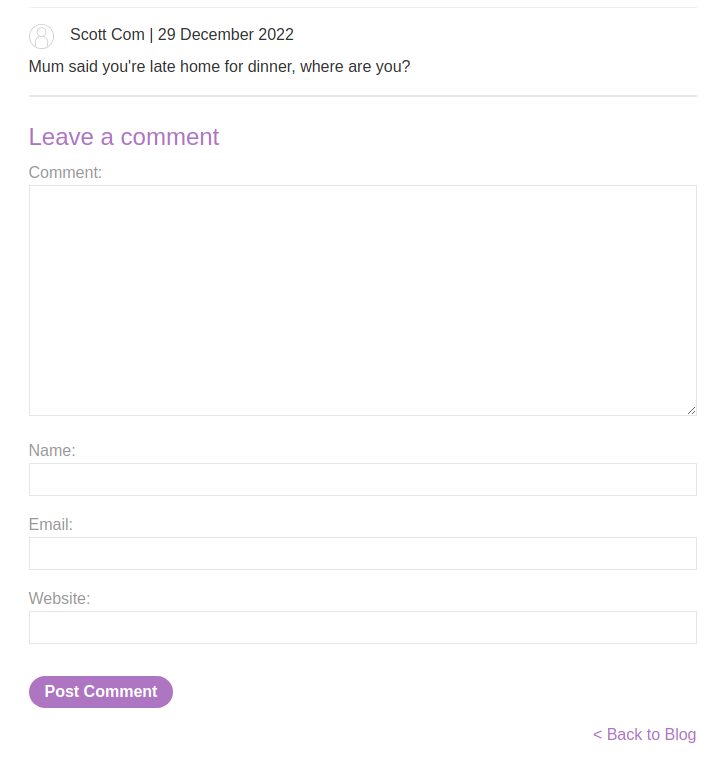Click the 'Comment:' field label
This screenshot has width=705, height=760.
pyautogui.click(x=65, y=173)
